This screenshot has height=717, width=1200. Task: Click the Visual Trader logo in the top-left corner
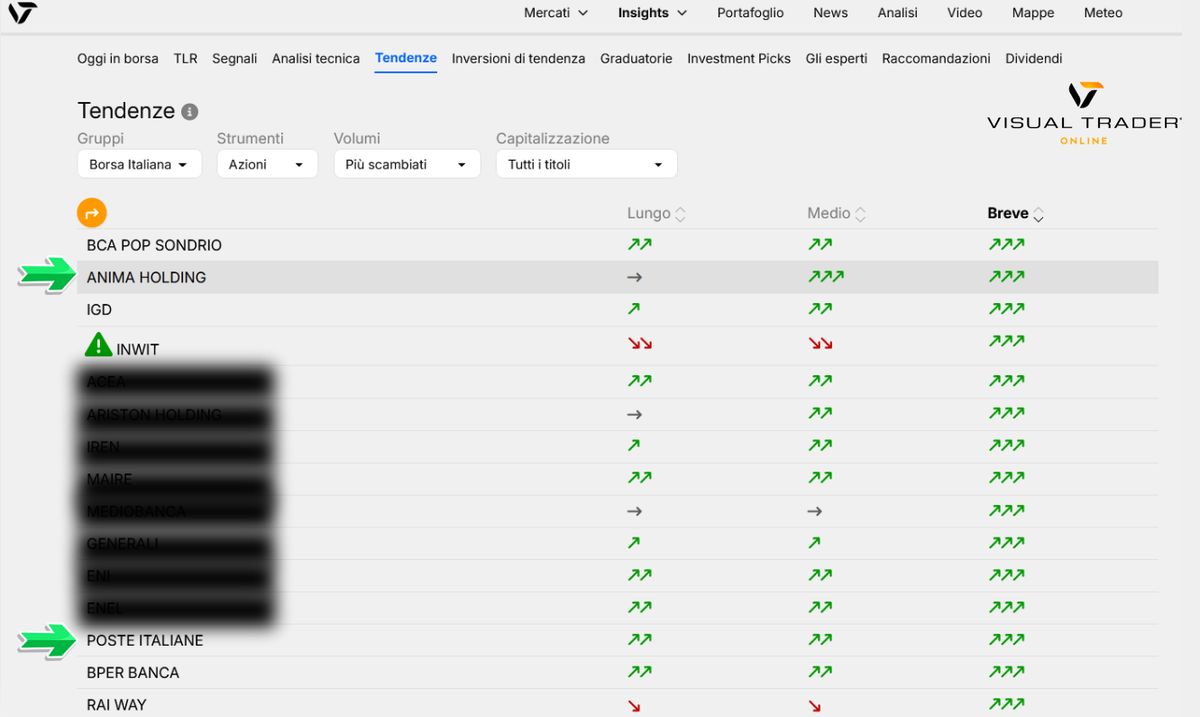tap(22, 14)
